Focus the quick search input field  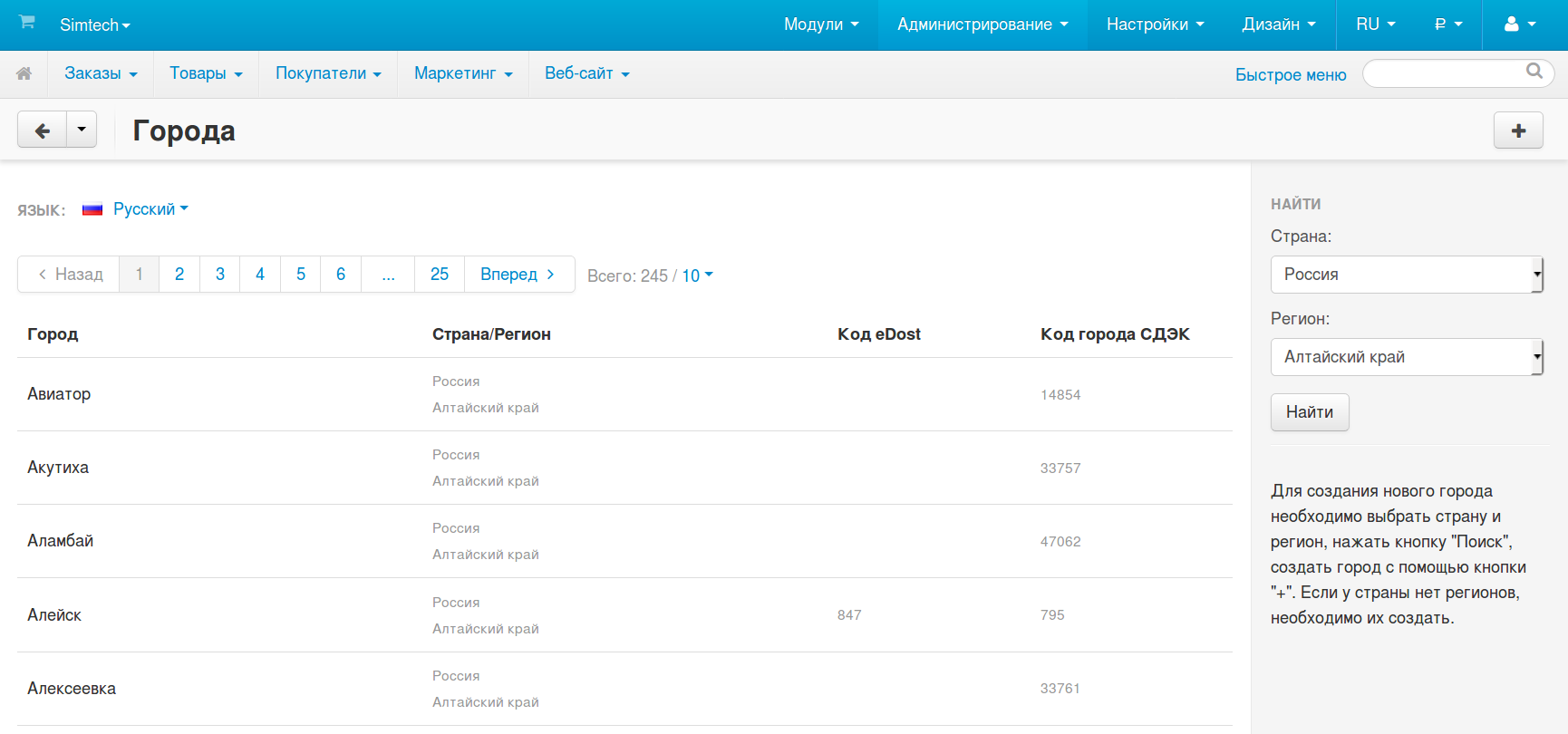pyautogui.click(x=1443, y=73)
